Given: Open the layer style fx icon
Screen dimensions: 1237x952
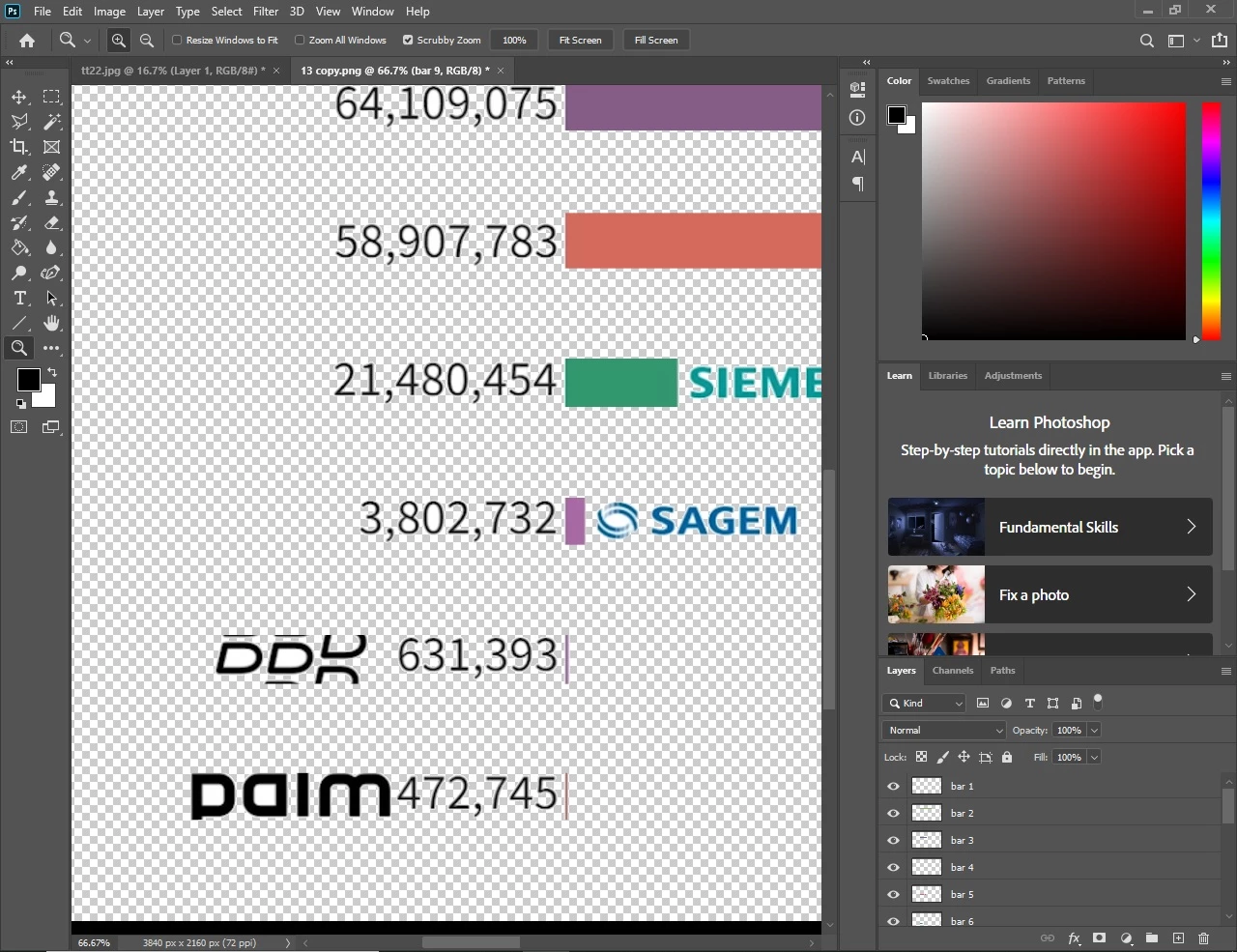Looking at the screenshot, I should (x=1074, y=938).
